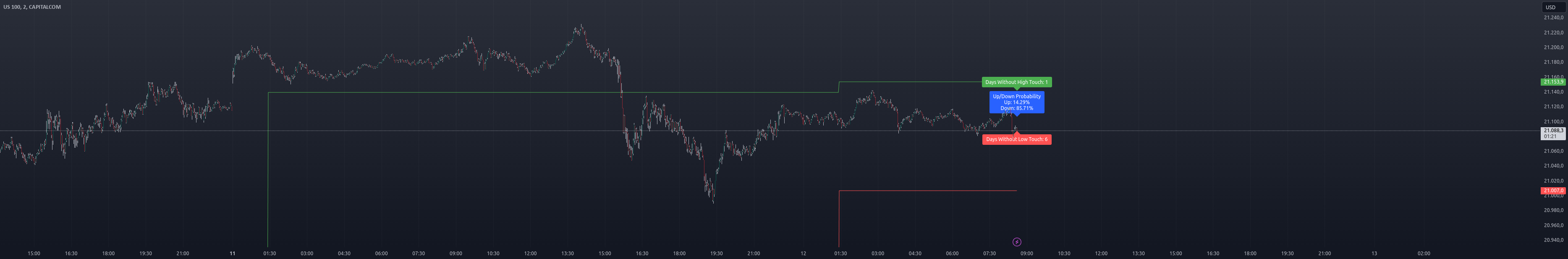This screenshot has height=259, width=1568.
Task: Click the 21.200,0 price axis value
Action: [x=1553, y=47]
